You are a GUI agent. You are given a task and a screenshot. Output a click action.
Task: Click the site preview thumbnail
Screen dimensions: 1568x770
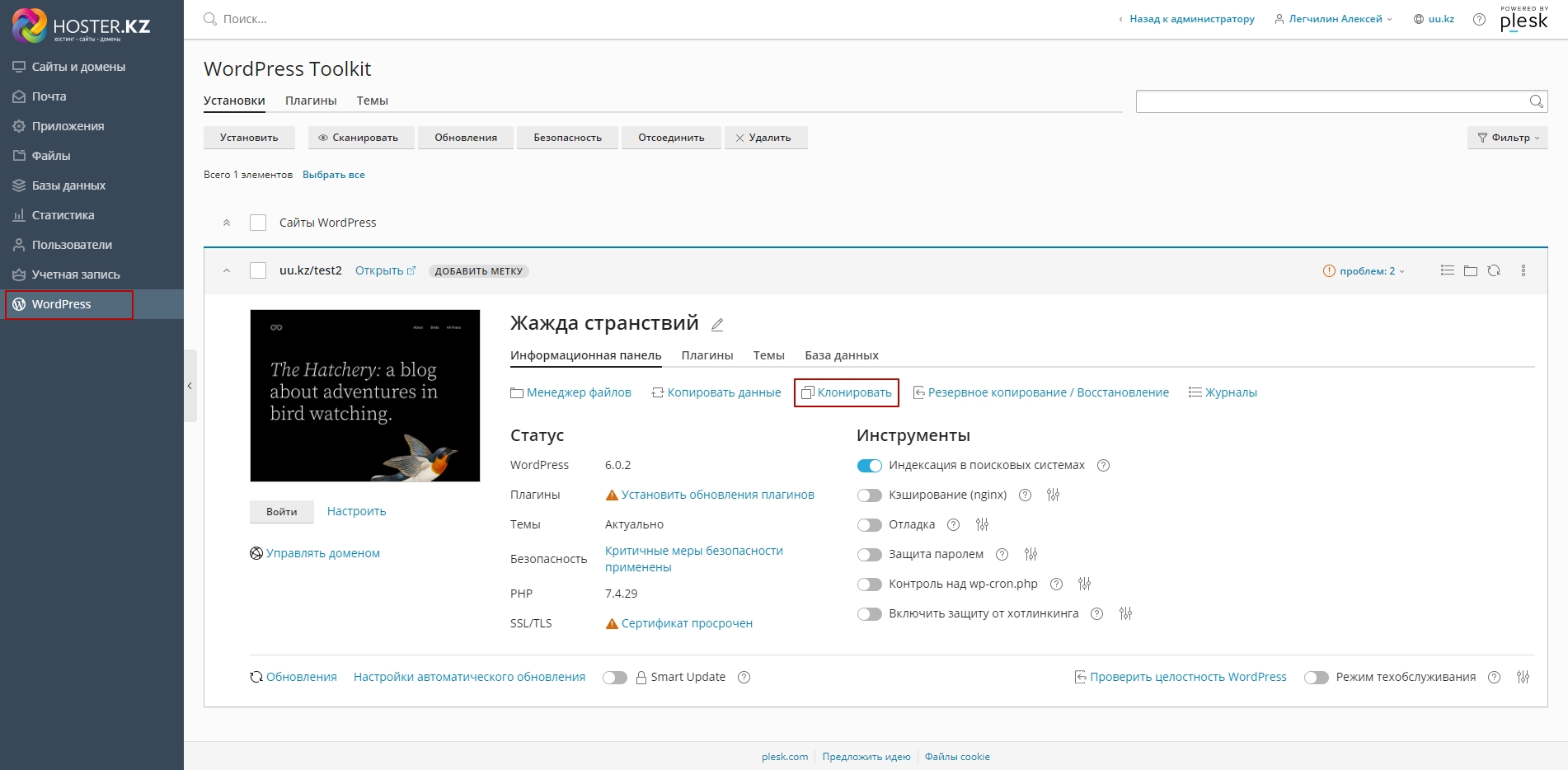coord(365,396)
